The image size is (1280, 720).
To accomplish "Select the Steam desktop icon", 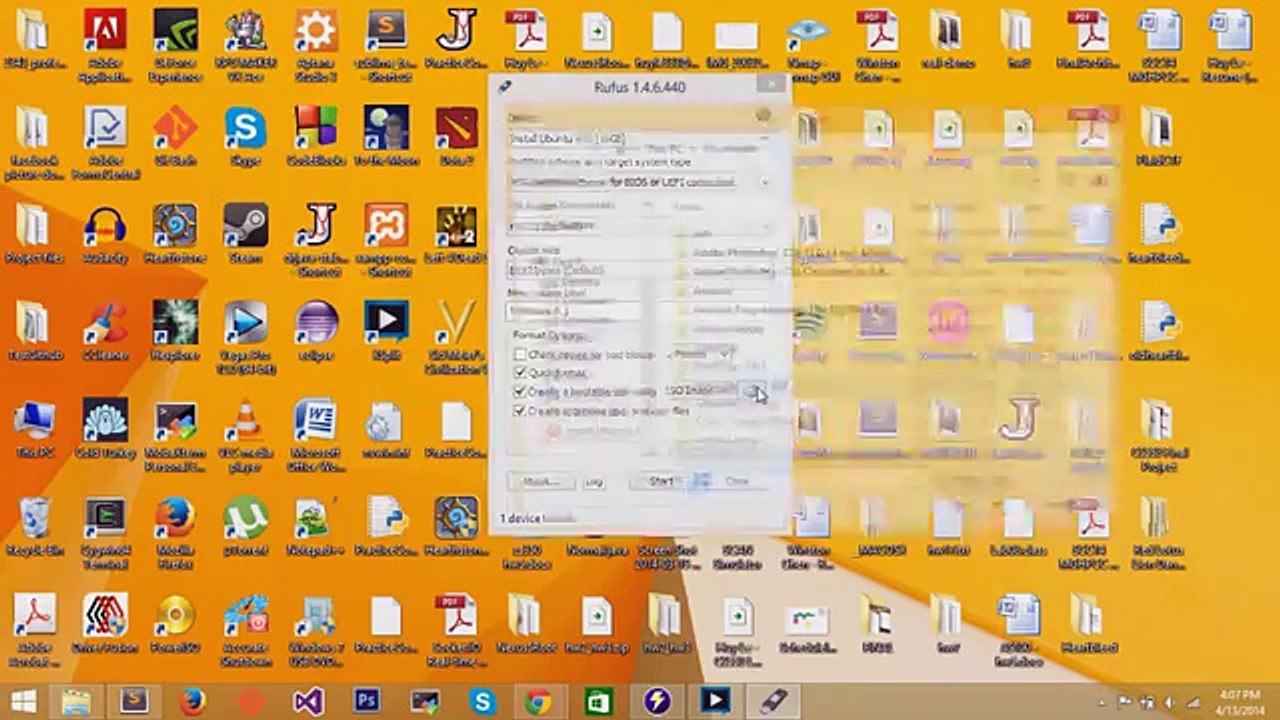I will point(245,234).
